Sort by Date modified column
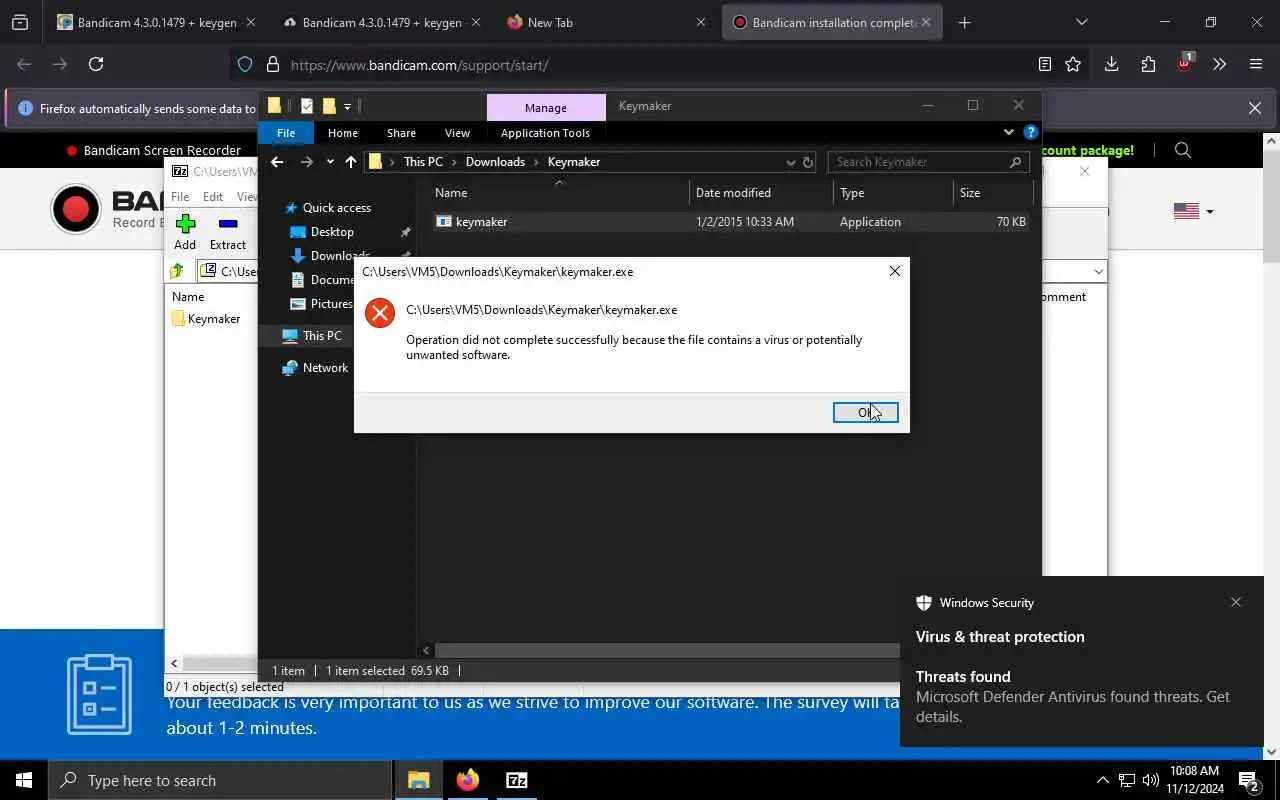 [x=761, y=193]
